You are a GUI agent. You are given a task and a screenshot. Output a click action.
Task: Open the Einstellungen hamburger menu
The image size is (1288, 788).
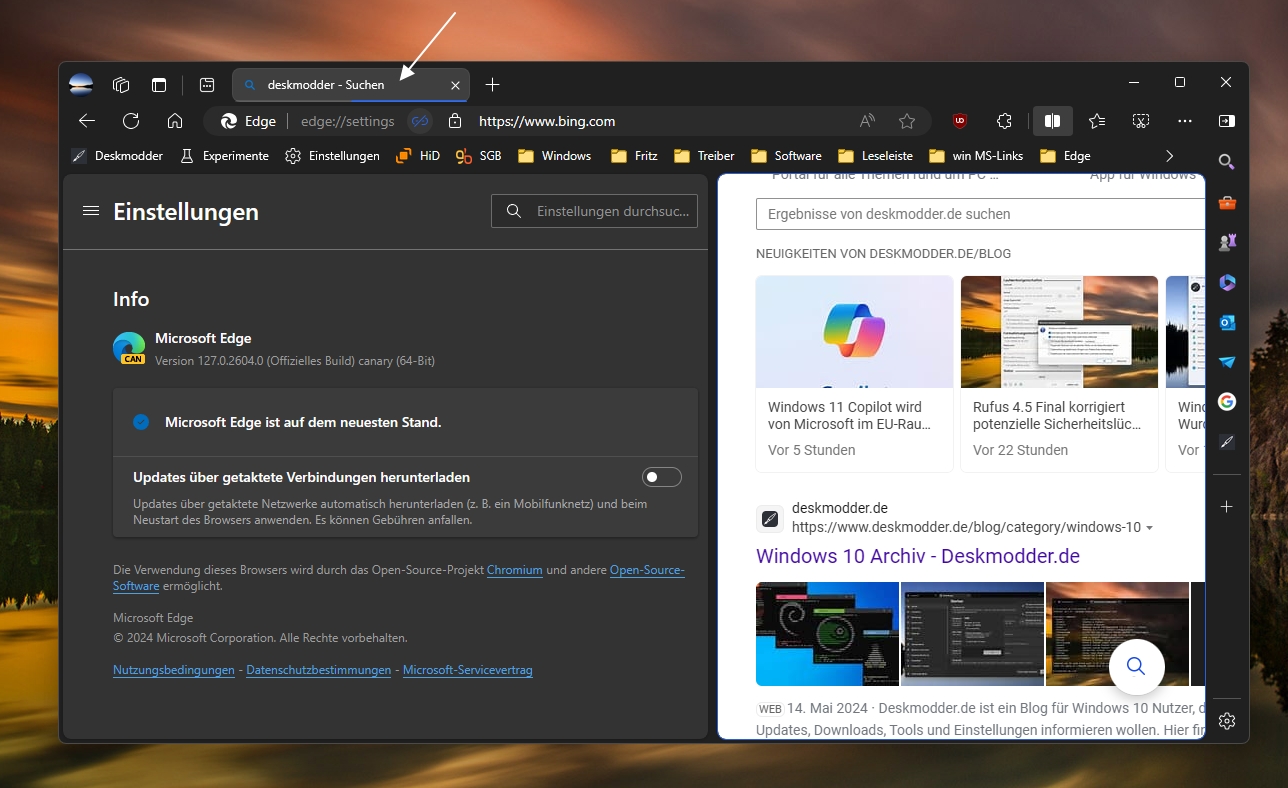(91, 211)
